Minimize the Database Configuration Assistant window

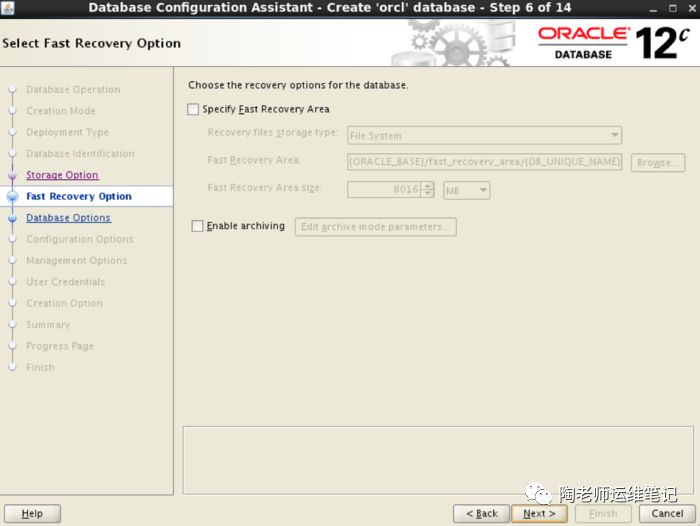653,8
